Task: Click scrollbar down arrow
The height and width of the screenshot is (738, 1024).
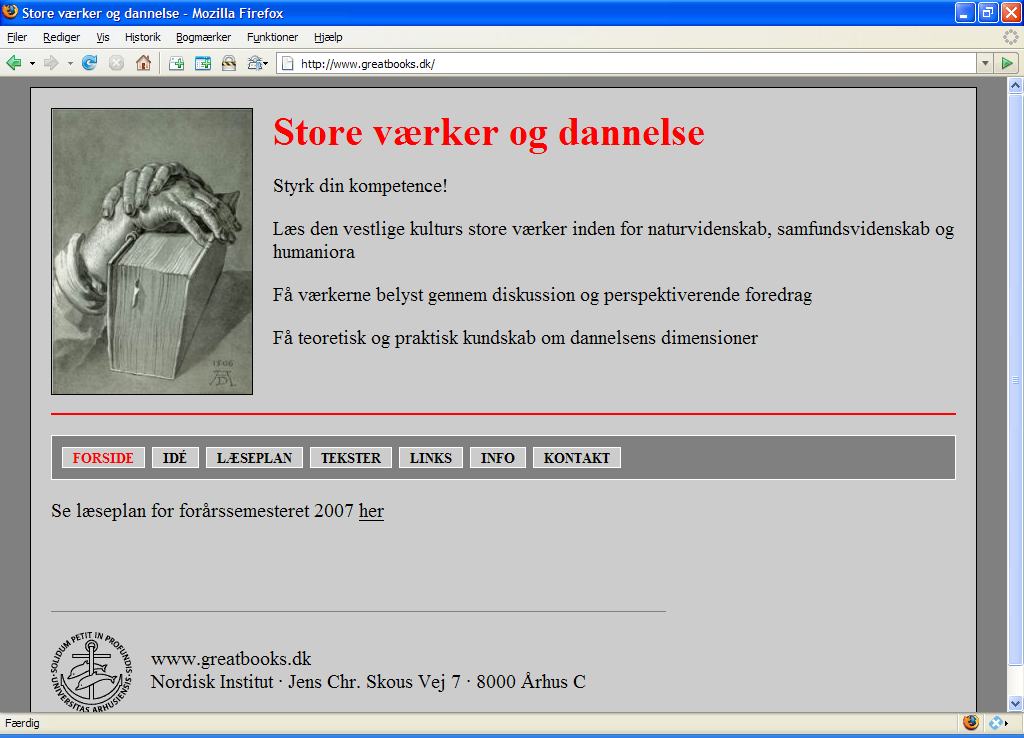Action: (1016, 703)
